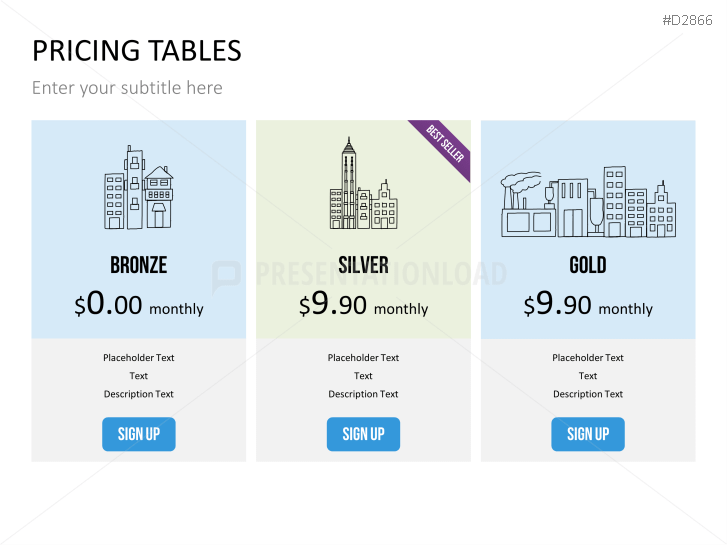Click the Presentationload watermark logo

(226, 275)
